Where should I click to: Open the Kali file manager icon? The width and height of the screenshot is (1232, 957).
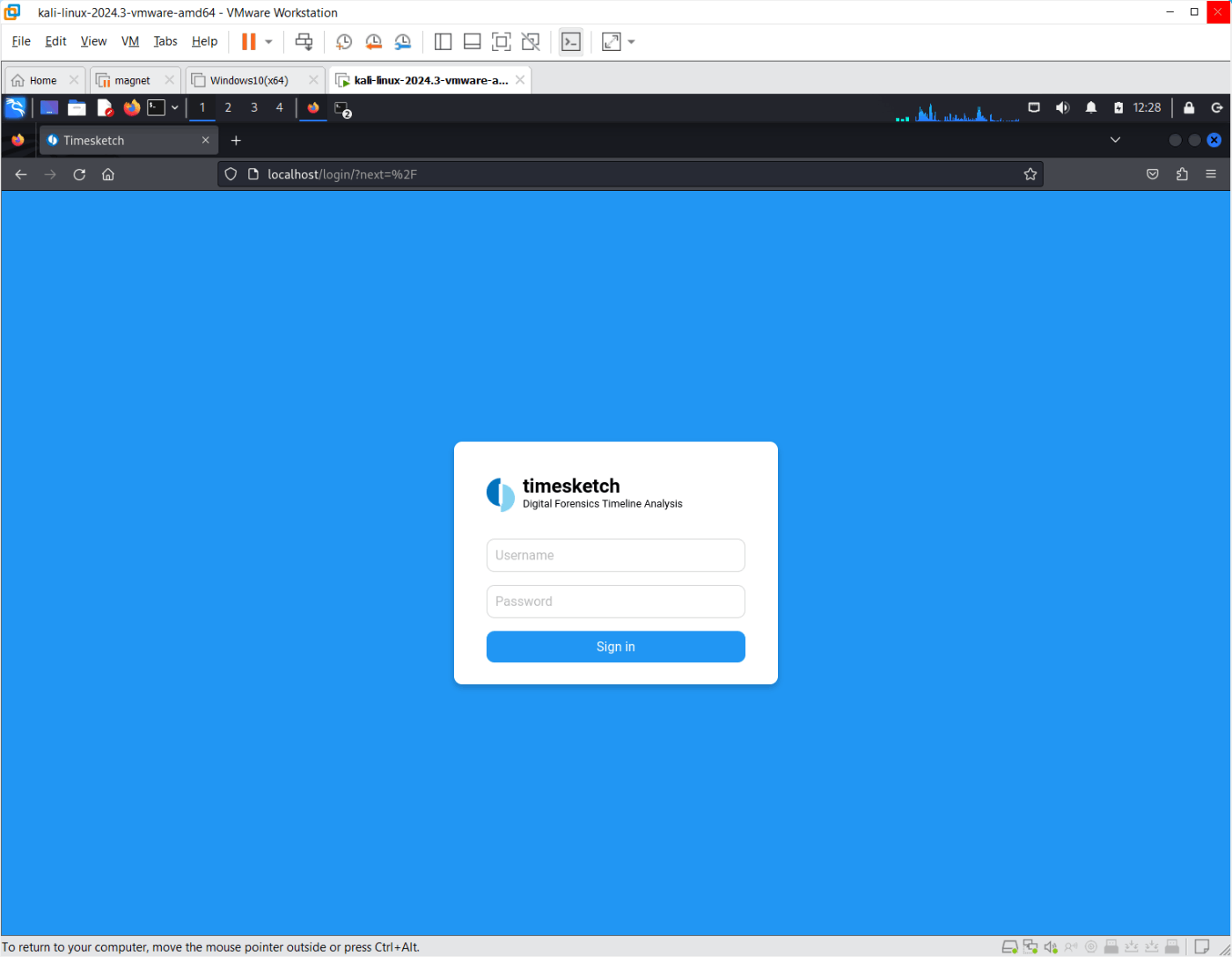(x=77, y=107)
